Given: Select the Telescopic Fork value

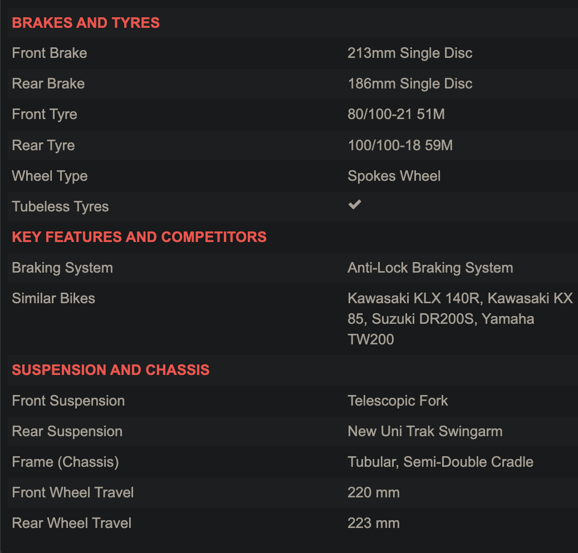Looking at the screenshot, I should tap(398, 401).
